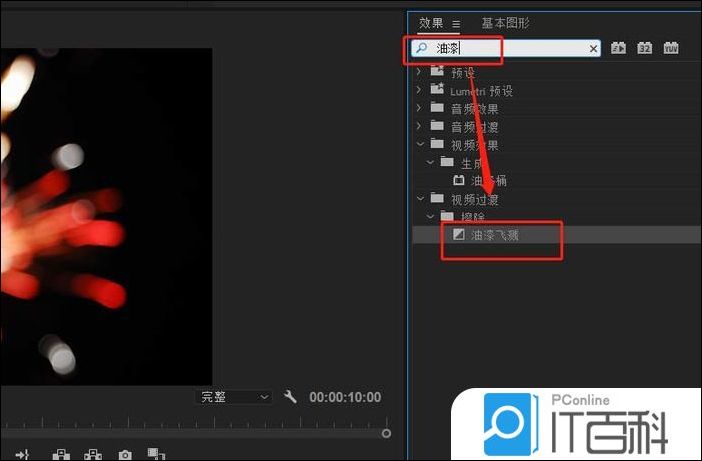This screenshot has width=702, height=461.
Task: Select the 音频过渡 folder label
Action: (475, 127)
